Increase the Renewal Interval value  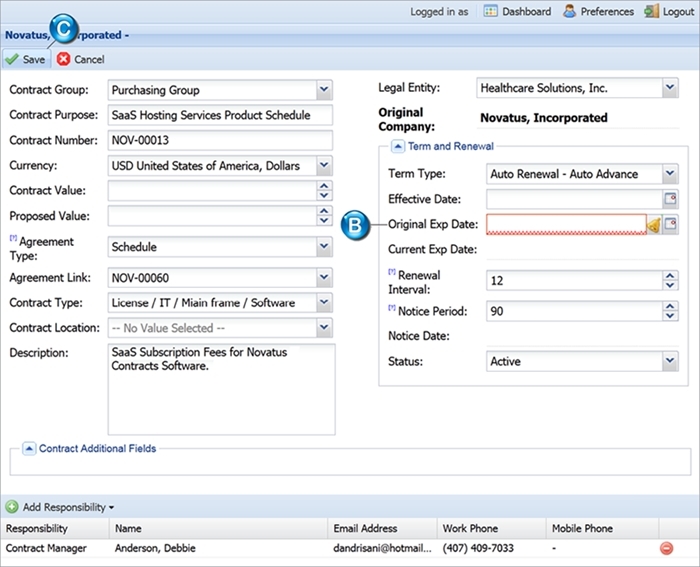coord(670,276)
